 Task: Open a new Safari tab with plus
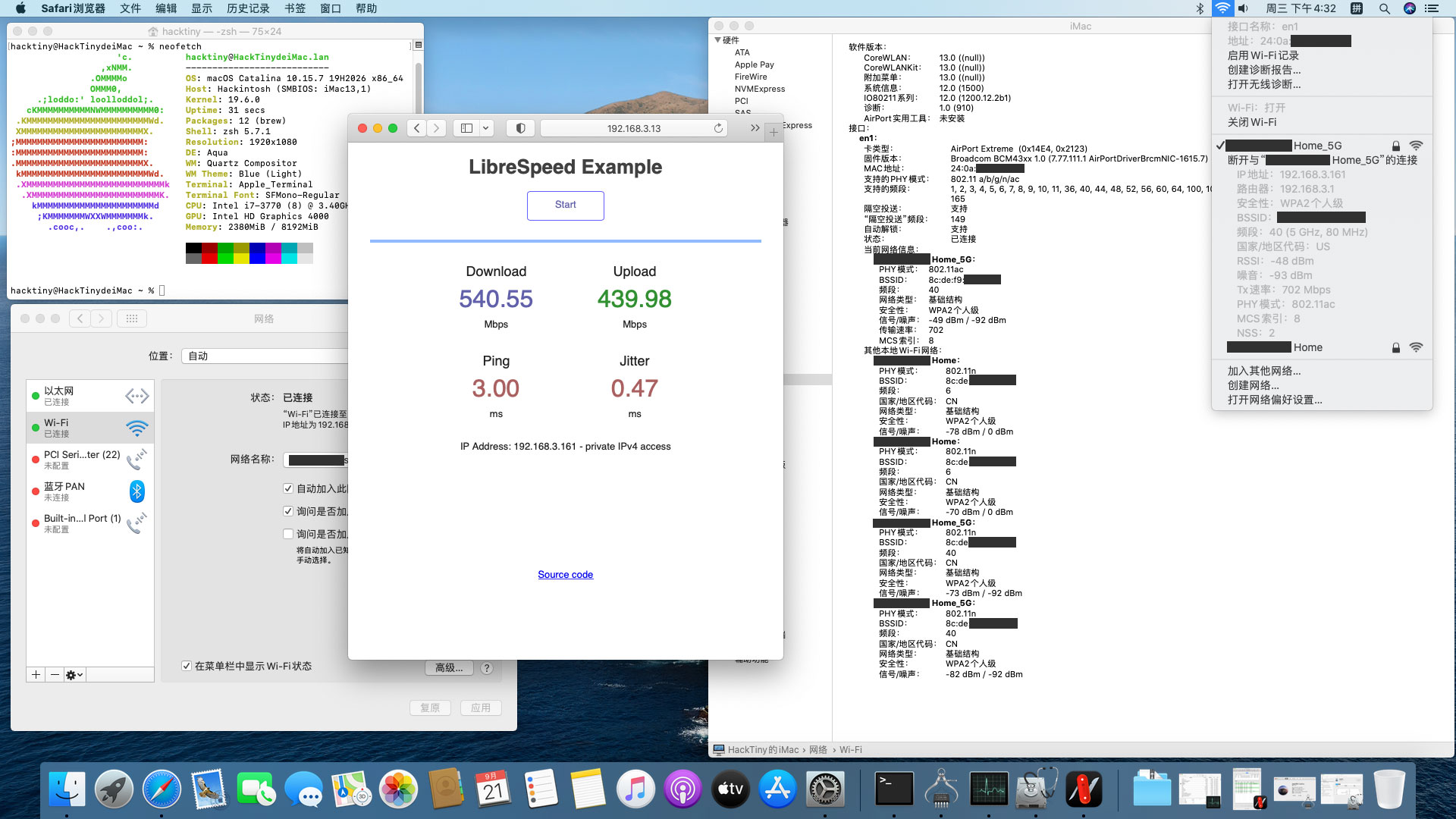773,133
